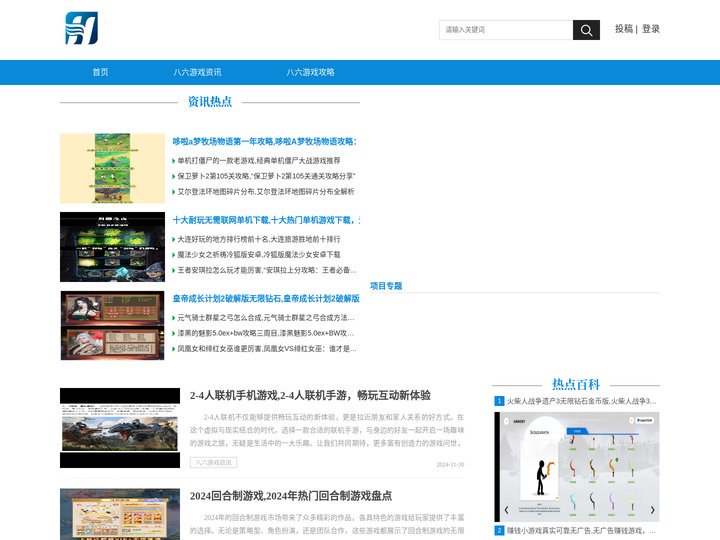Open article 艾尔登法环地图碎片分布
Image resolution: width=720 pixels, height=540 pixels.
coord(266,191)
